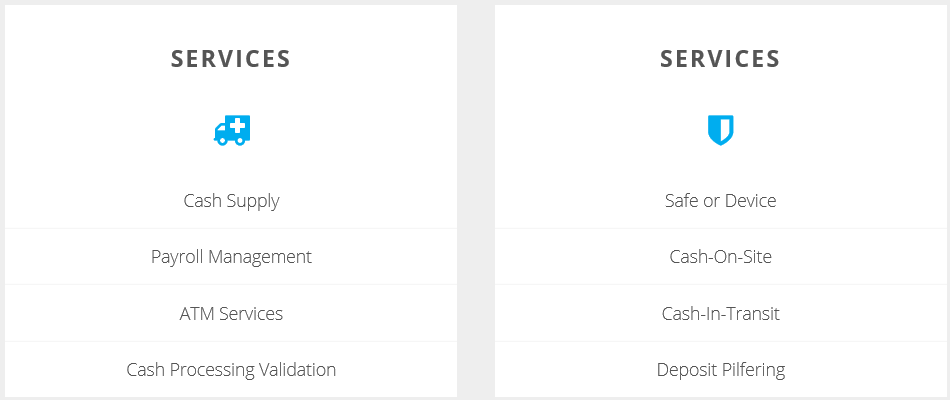This screenshot has height=400, width=950.
Task: Click the gray gutter between the two cards
Action: pyautogui.click(x=476, y=200)
